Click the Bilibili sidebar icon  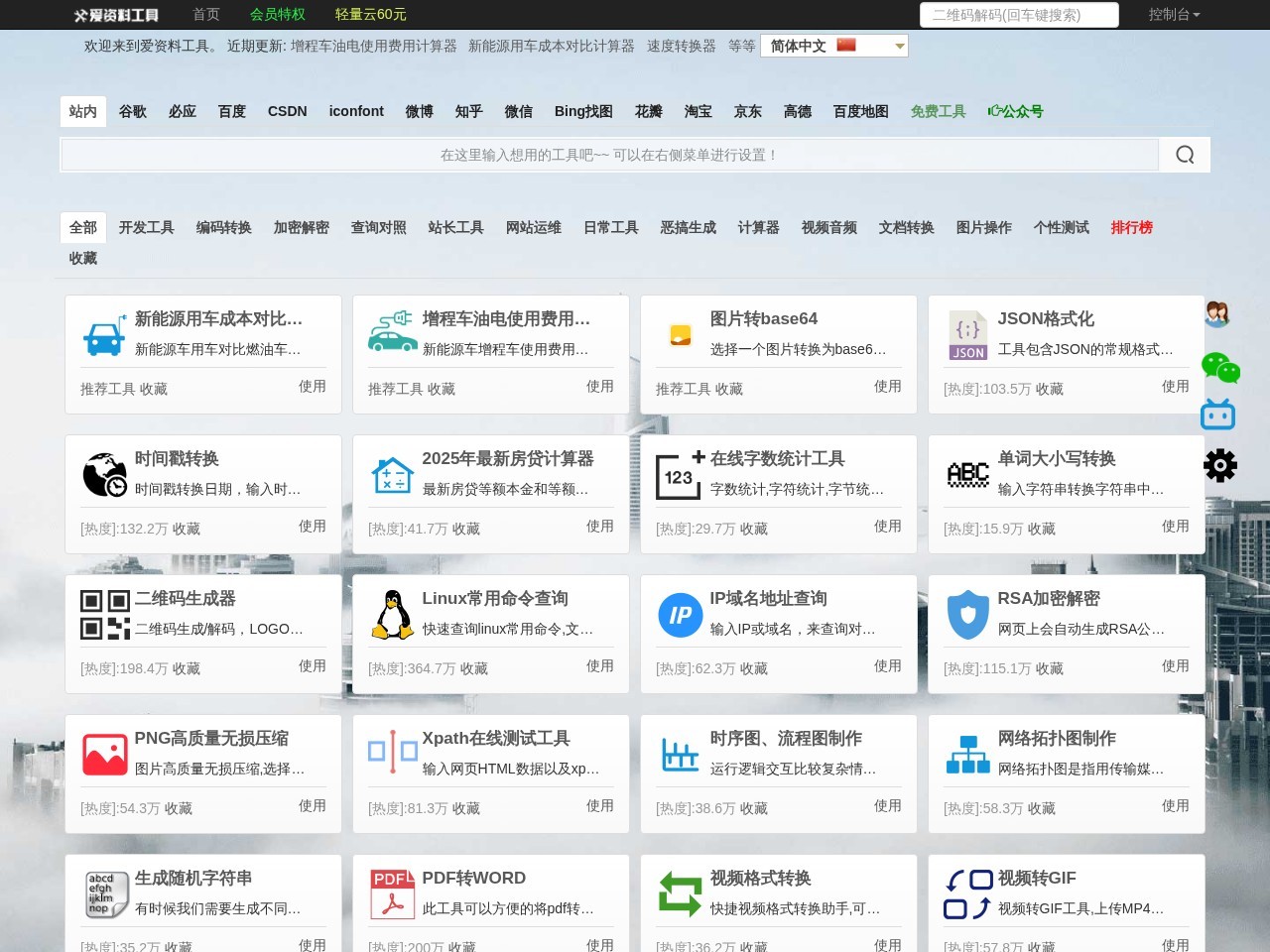point(1217,415)
